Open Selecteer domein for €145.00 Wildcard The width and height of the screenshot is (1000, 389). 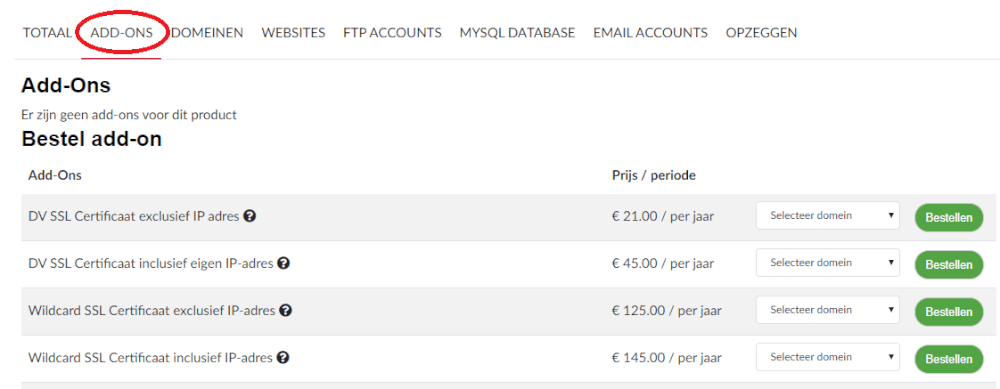(x=828, y=357)
